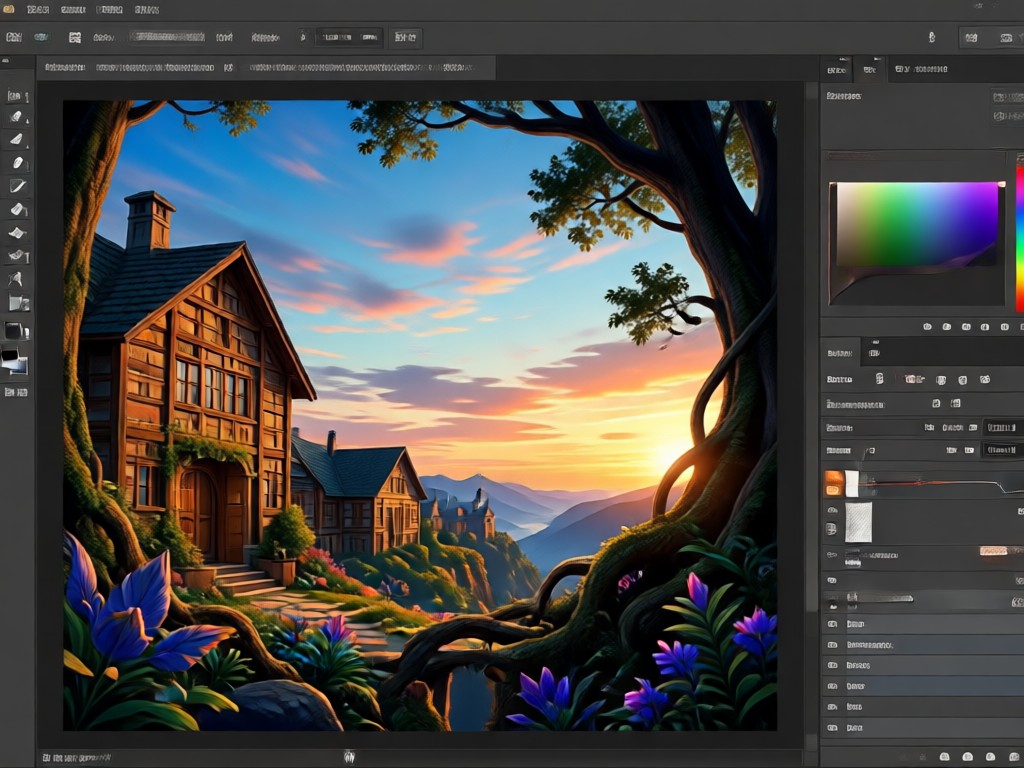
Task: Toggle visibility of the fourth text-labeled layer row
Action: pos(833,686)
